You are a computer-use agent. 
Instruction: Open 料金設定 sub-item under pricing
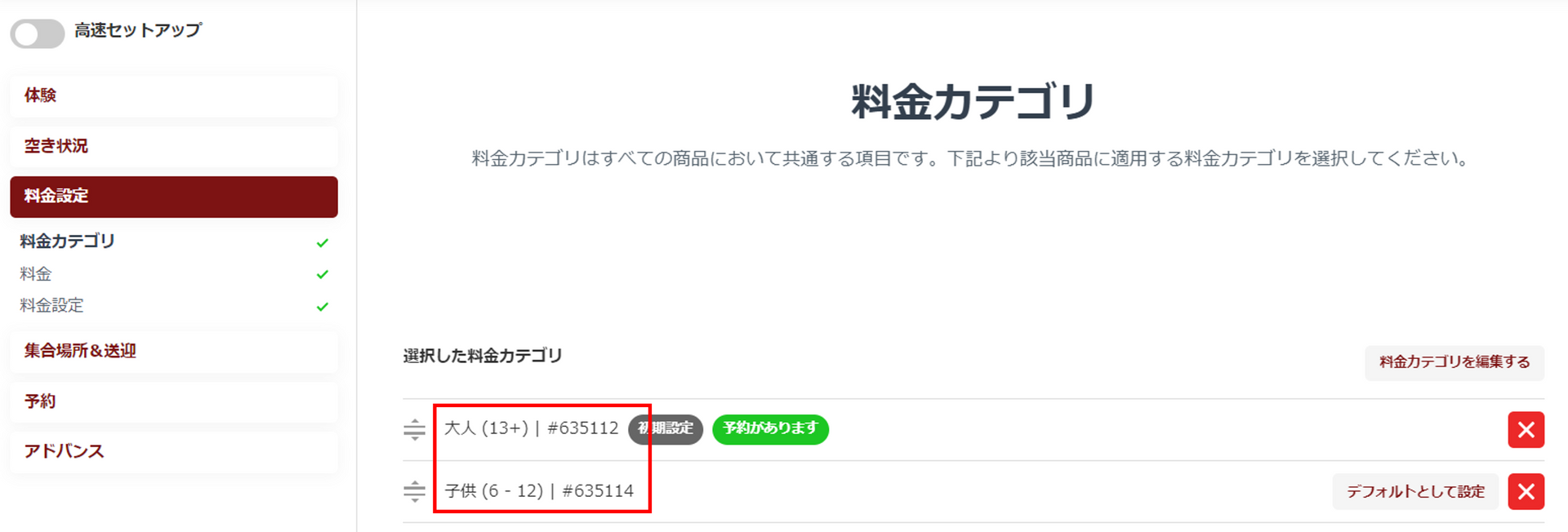pyautogui.click(x=52, y=306)
